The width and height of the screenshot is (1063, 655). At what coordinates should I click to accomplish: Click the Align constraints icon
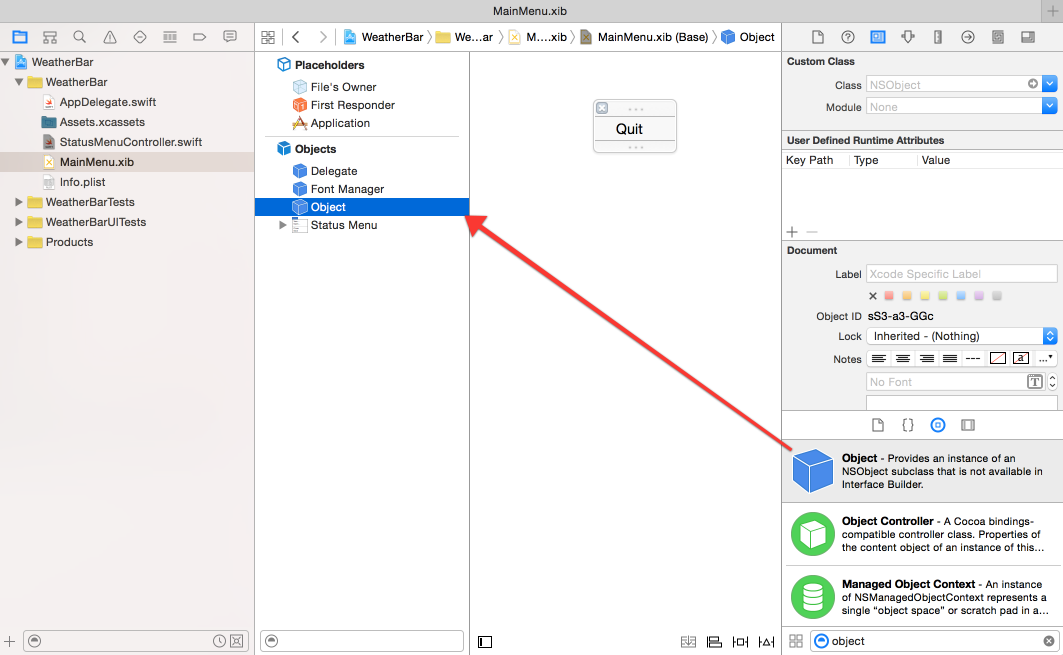click(x=714, y=641)
